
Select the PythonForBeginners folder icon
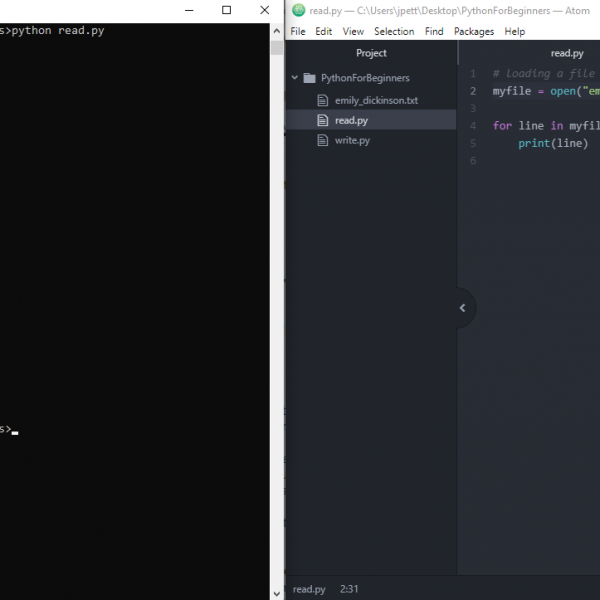[x=309, y=78]
